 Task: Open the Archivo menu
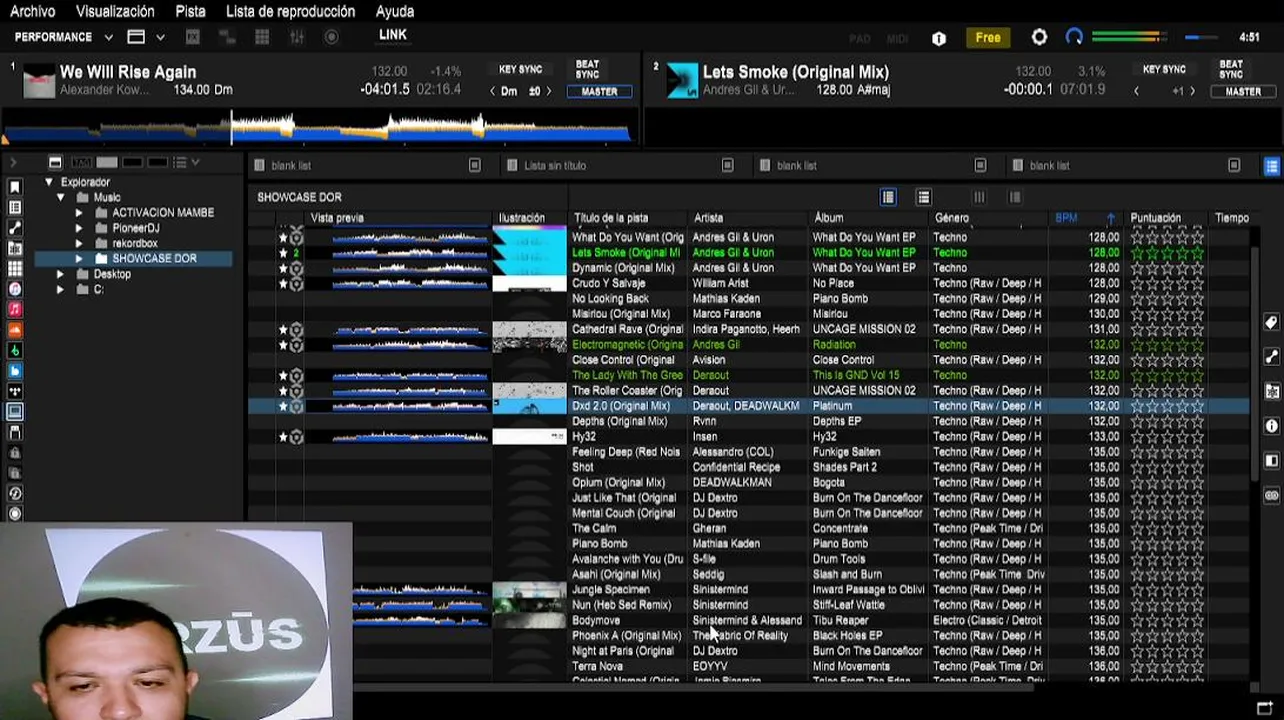(33, 11)
